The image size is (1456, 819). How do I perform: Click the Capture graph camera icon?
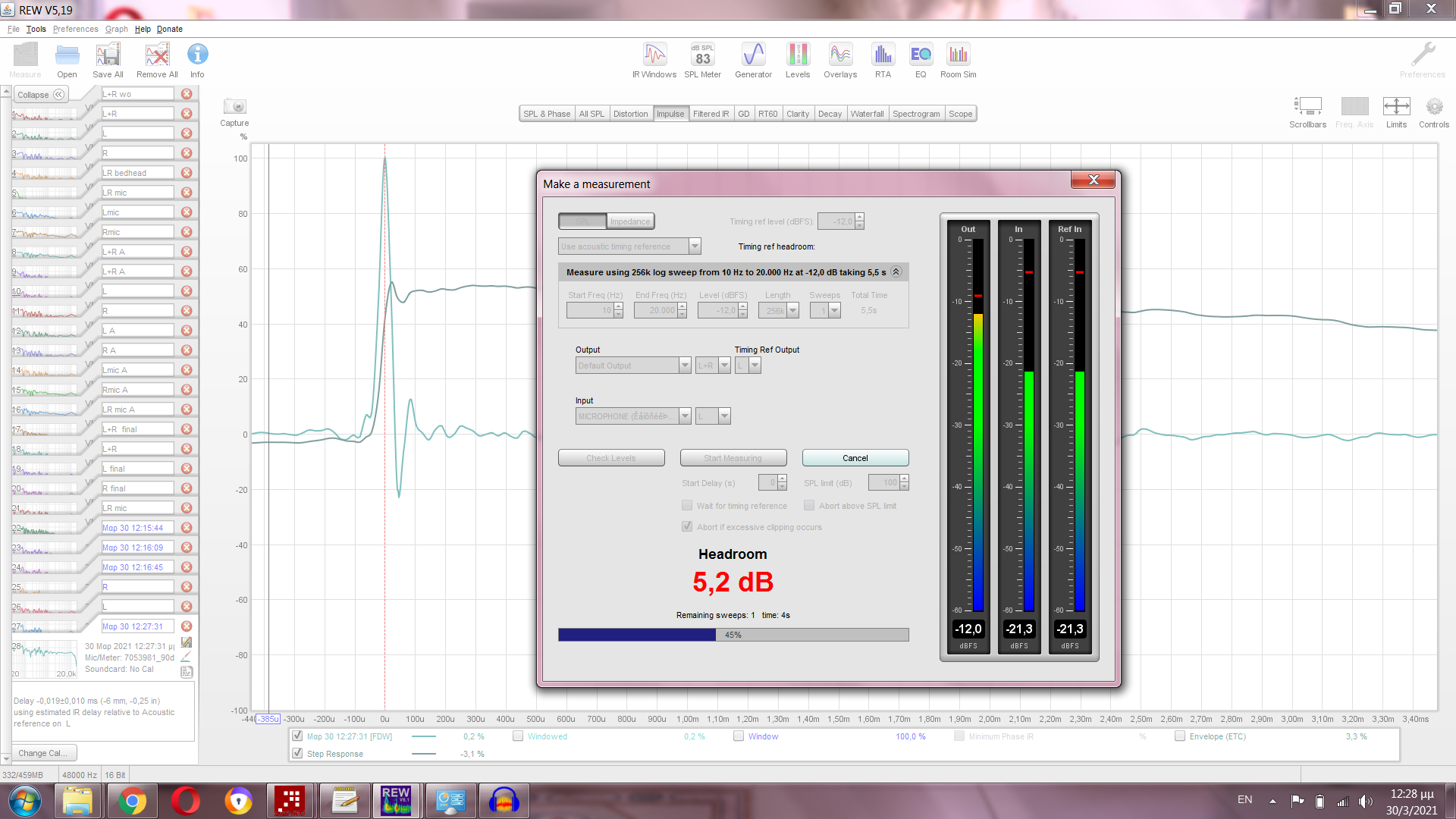tap(234, 107)
